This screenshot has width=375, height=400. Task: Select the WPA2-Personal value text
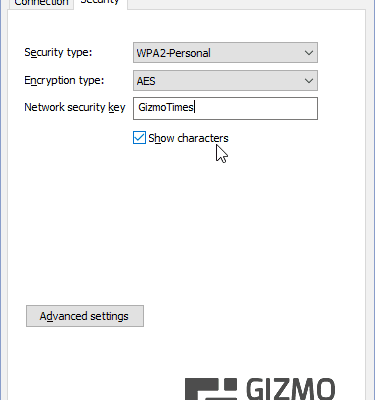173,53
